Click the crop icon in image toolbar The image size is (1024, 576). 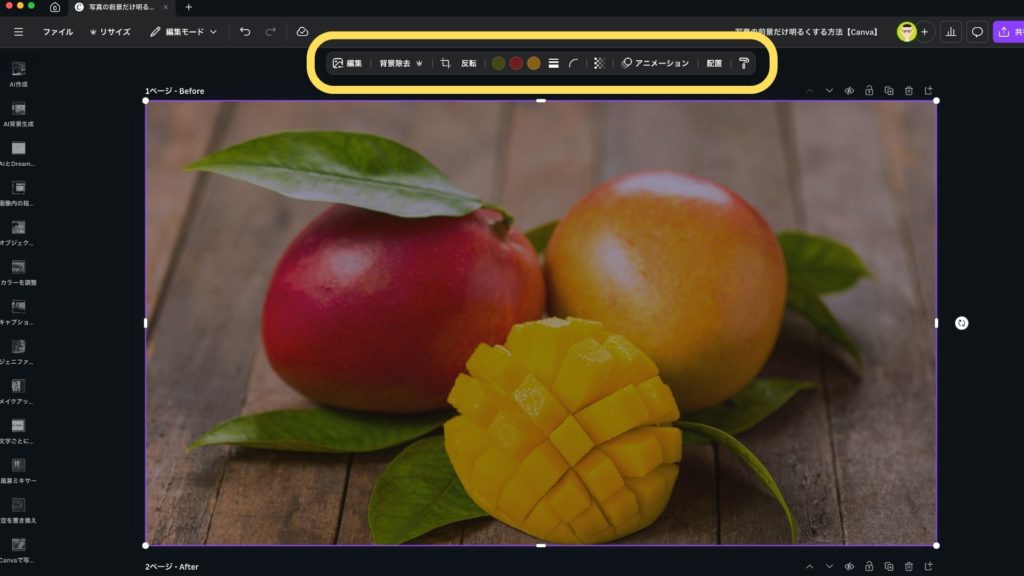pos(446,63)
